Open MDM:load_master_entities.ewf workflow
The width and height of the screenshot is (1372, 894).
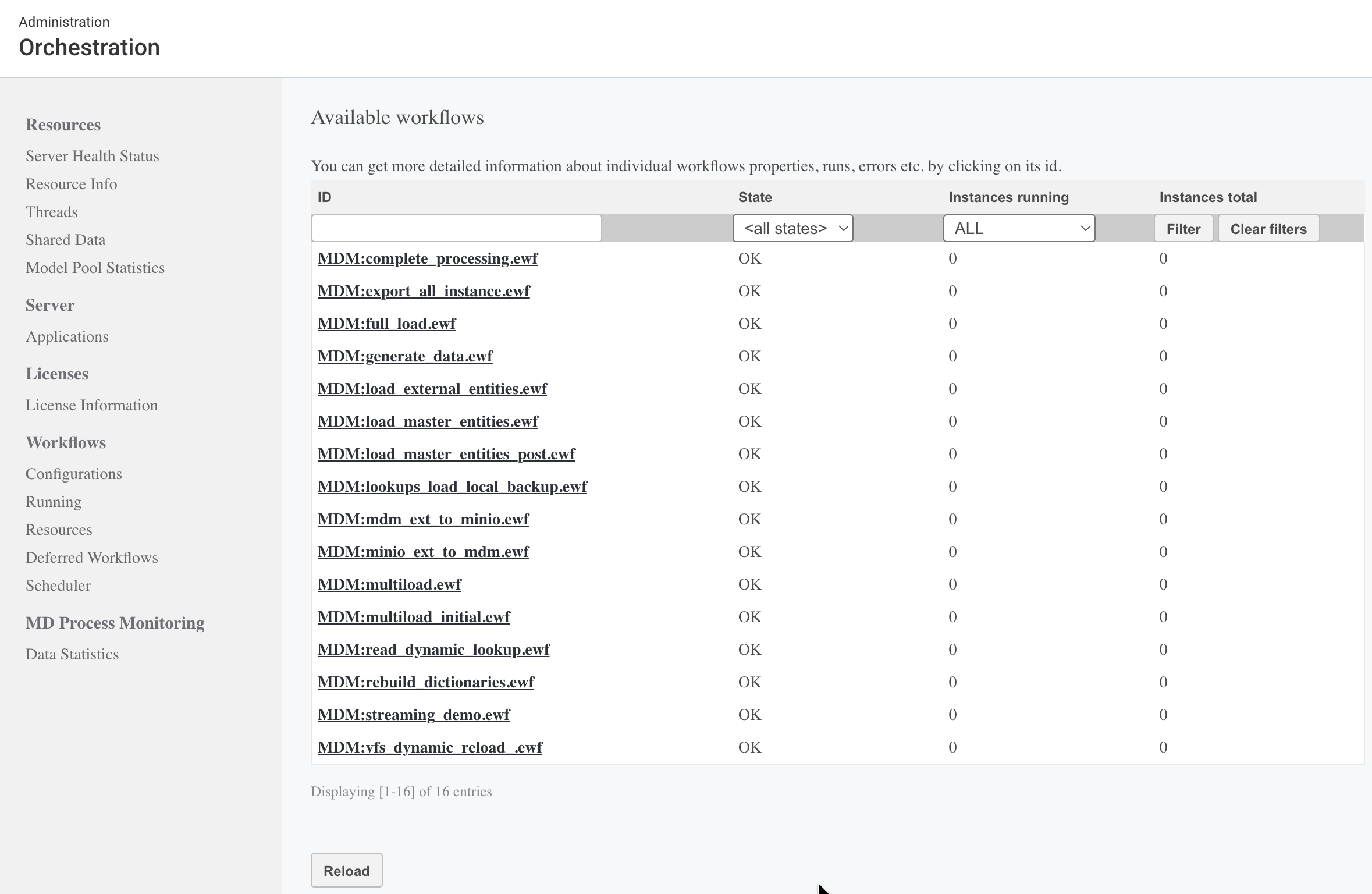pyautogui.click(x=428, y=421)
